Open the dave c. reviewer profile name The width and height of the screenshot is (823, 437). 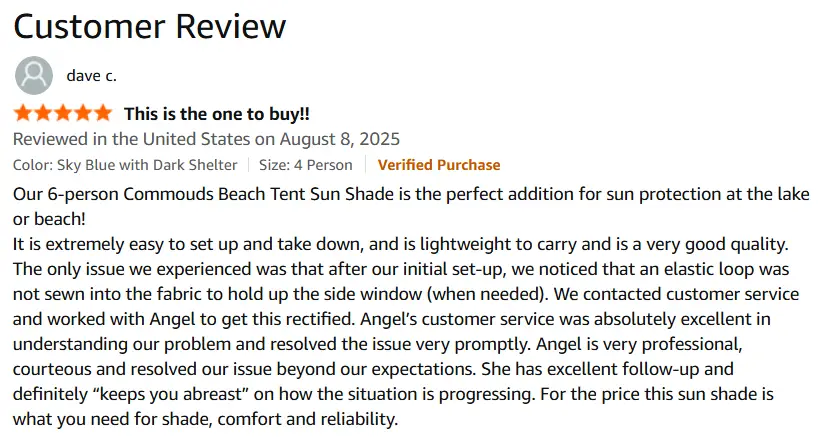coord(91,76)
